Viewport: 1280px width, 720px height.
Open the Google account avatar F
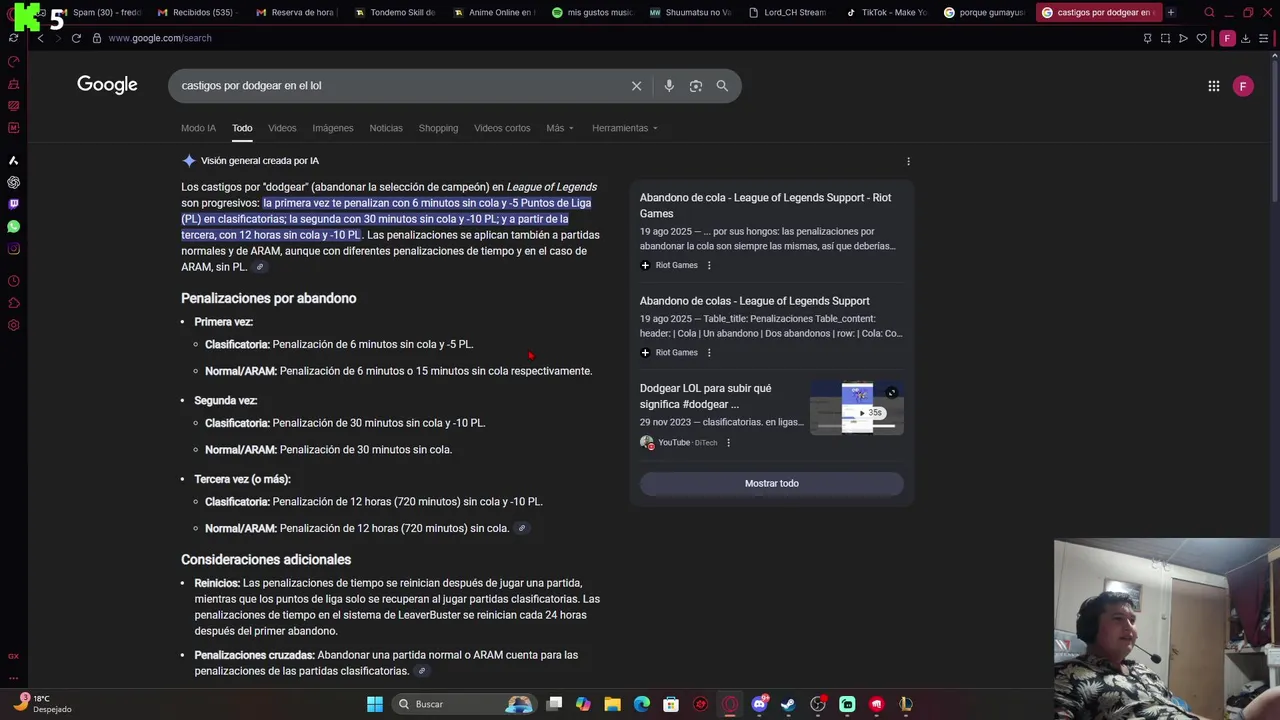[1243, 86]
